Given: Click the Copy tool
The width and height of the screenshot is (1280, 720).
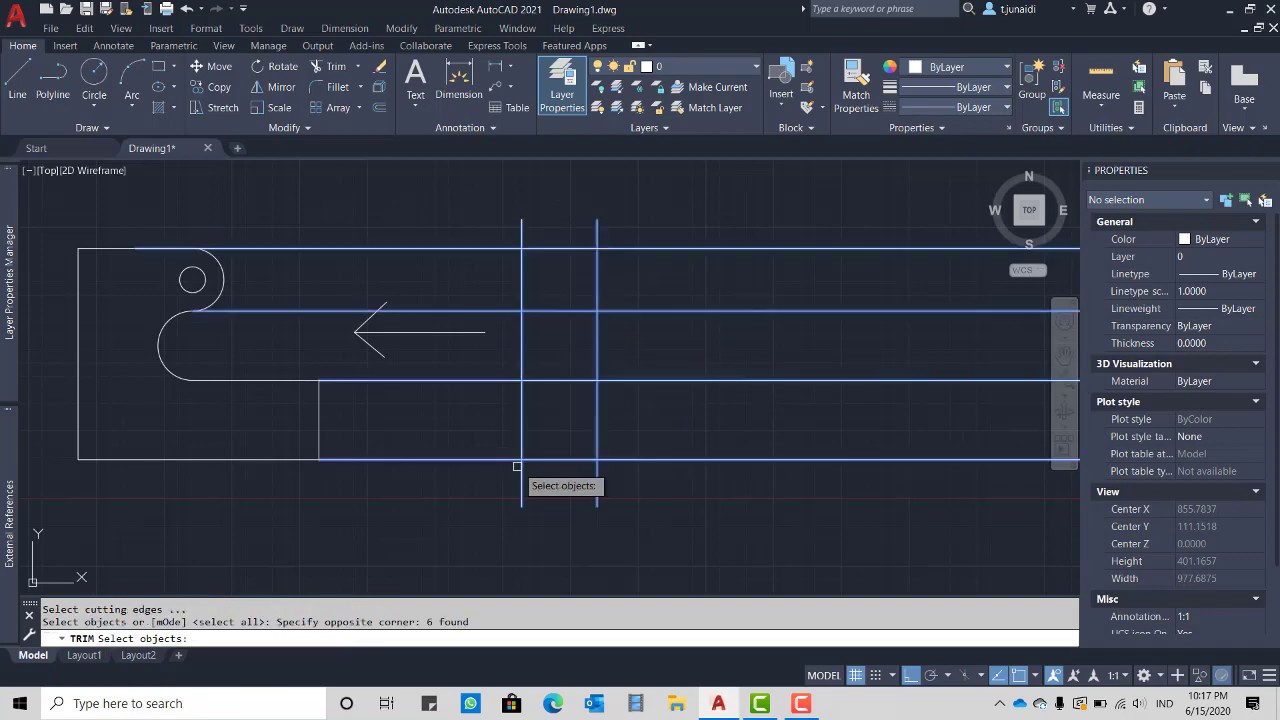Looking at the screenshot, I should [x=211, y=87].
